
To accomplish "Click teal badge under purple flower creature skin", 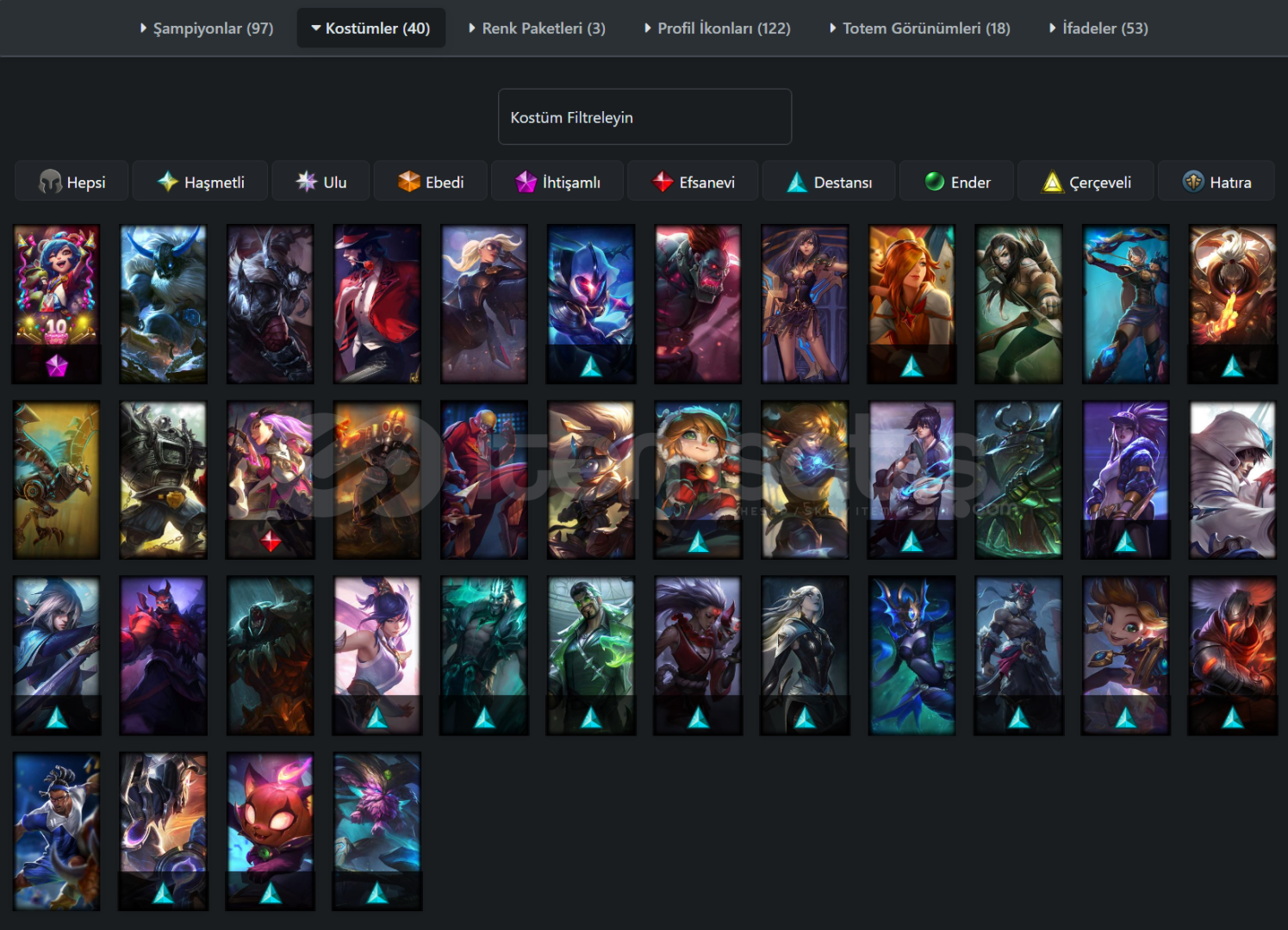I will coord(377,894).
